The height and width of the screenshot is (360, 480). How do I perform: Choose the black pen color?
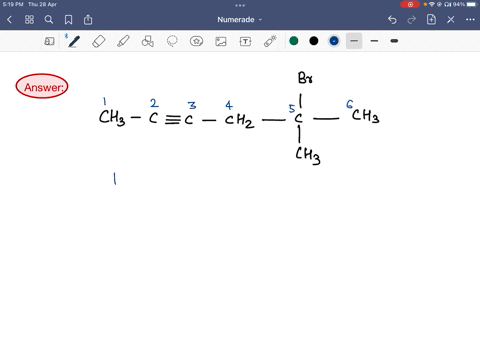(x=314, y=41)
